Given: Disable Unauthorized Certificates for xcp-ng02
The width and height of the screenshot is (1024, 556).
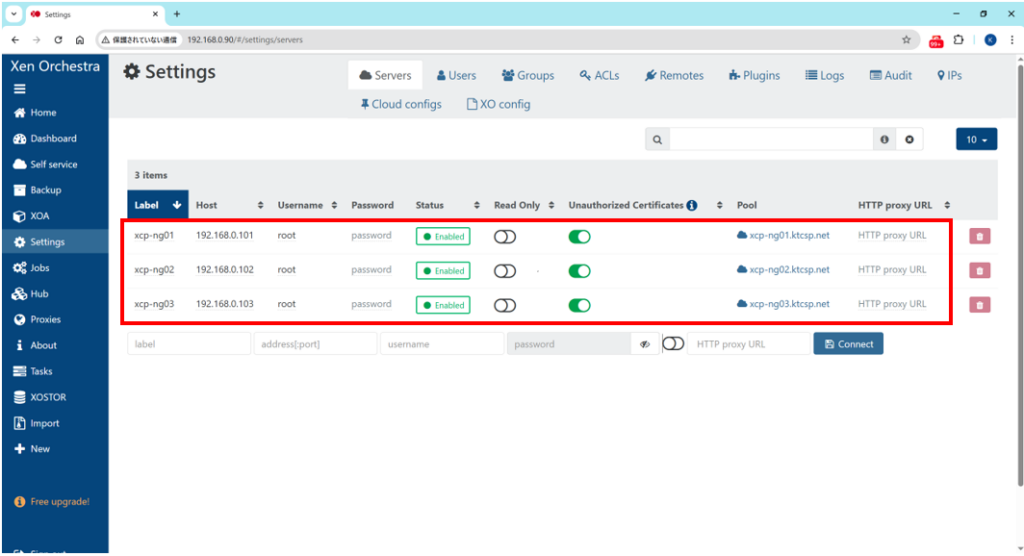Looking at the screenshot, I should click(579, 271).
